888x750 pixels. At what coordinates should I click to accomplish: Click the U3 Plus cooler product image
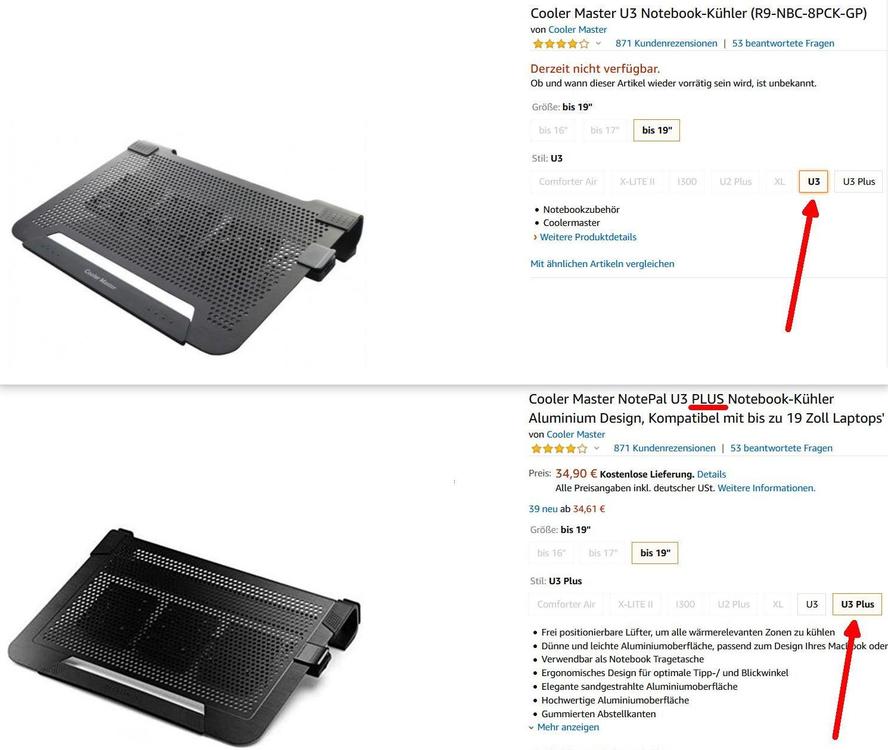pos(184,635)
